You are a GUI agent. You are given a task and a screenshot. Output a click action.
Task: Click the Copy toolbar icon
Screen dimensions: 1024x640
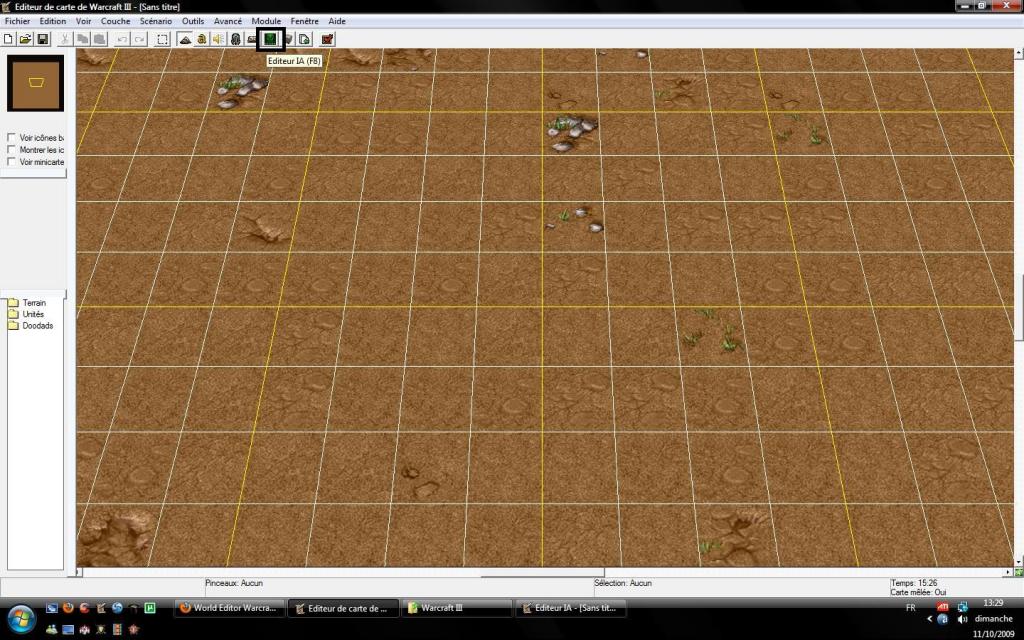tap(82, 39)
